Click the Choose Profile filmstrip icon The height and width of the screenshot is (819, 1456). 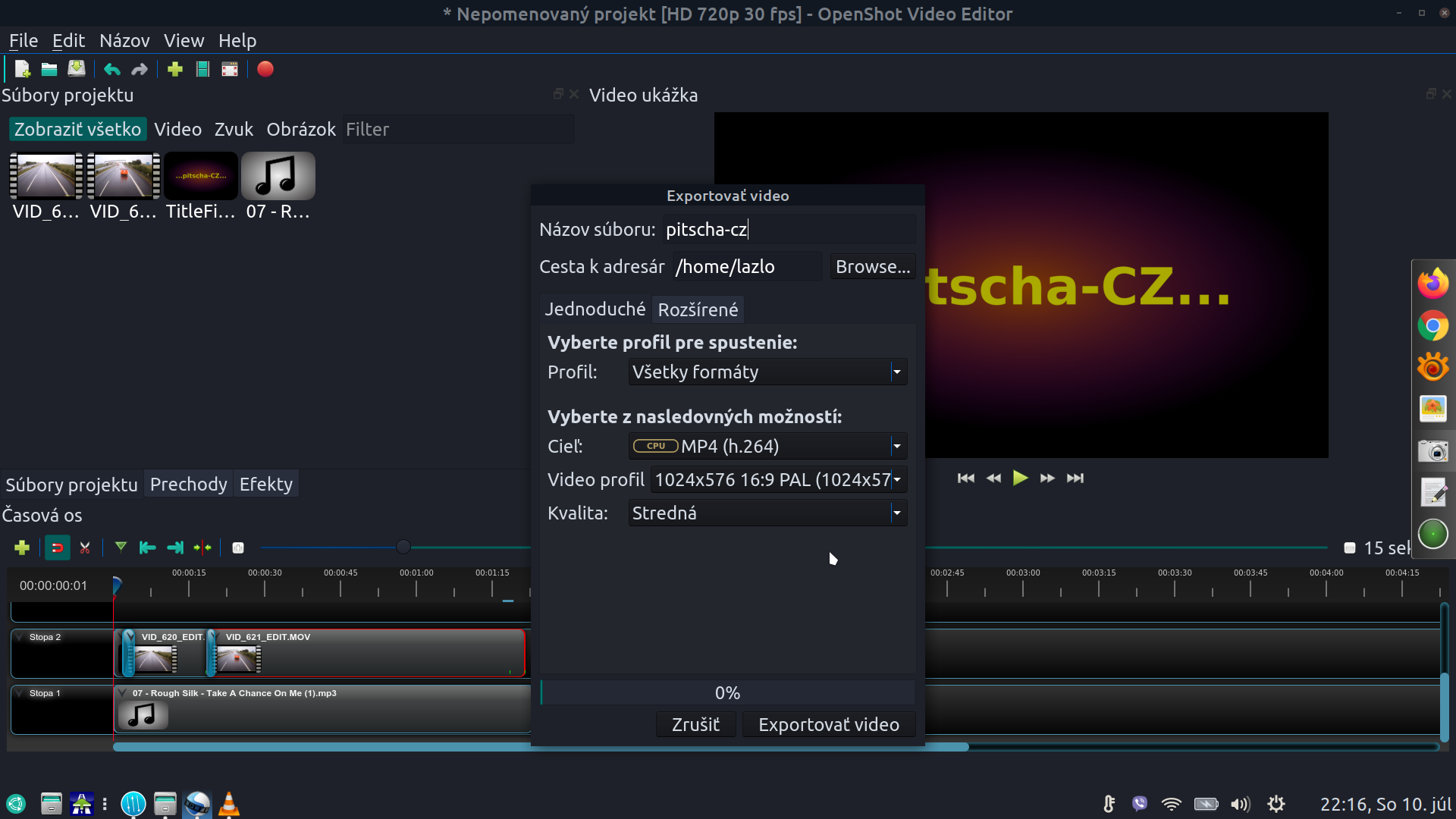(202, 70)
